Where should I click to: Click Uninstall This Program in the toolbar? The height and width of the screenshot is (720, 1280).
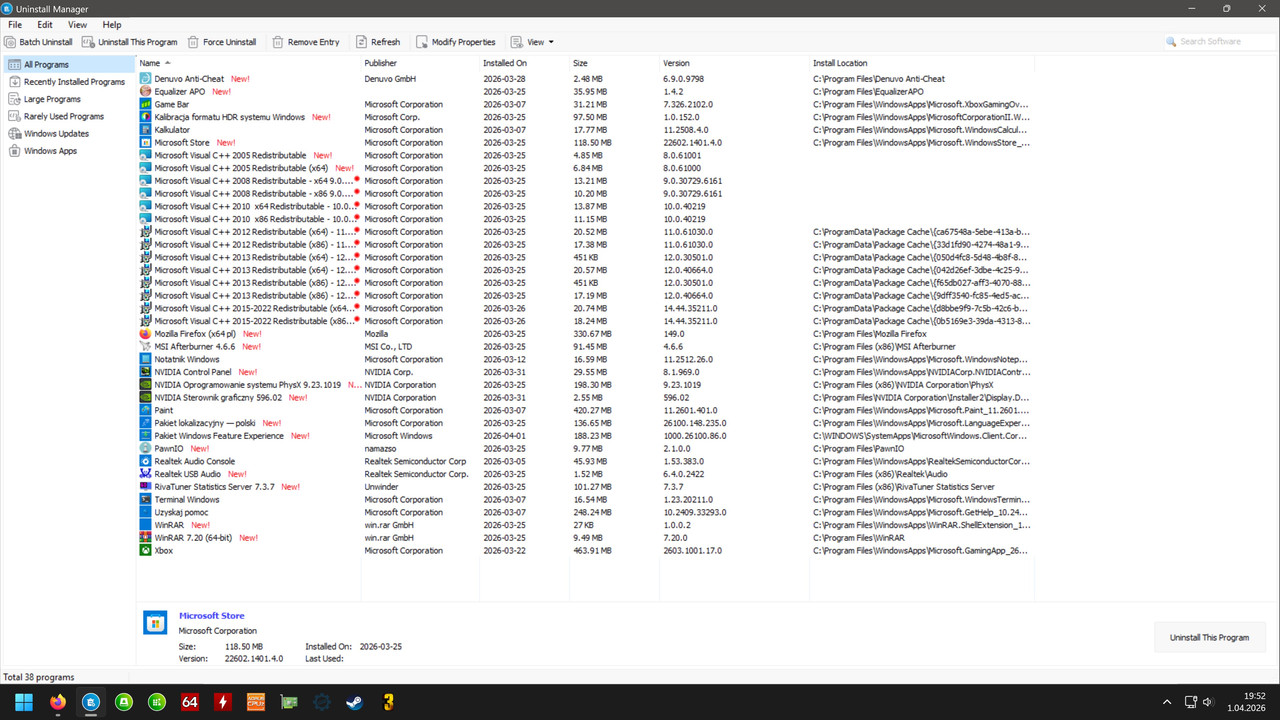point(130,42)
